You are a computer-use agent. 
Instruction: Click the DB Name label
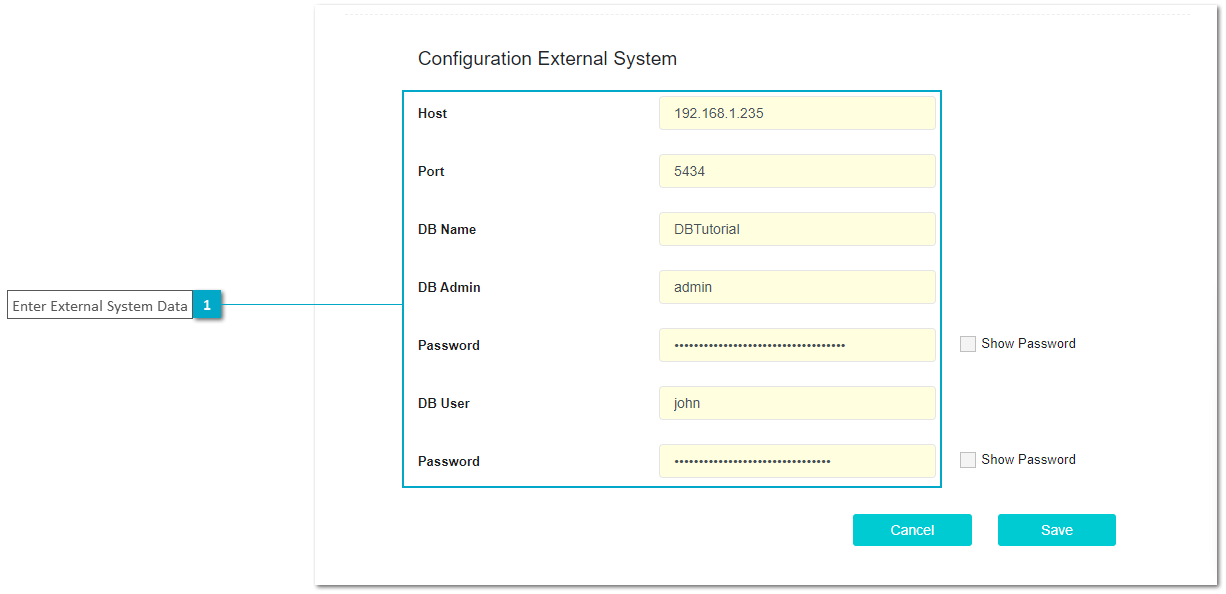click(447, 230)
